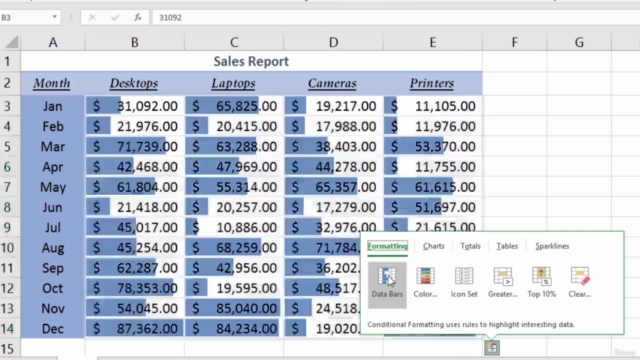
Task: Select the Jun month cell
Action: (53, 207)
